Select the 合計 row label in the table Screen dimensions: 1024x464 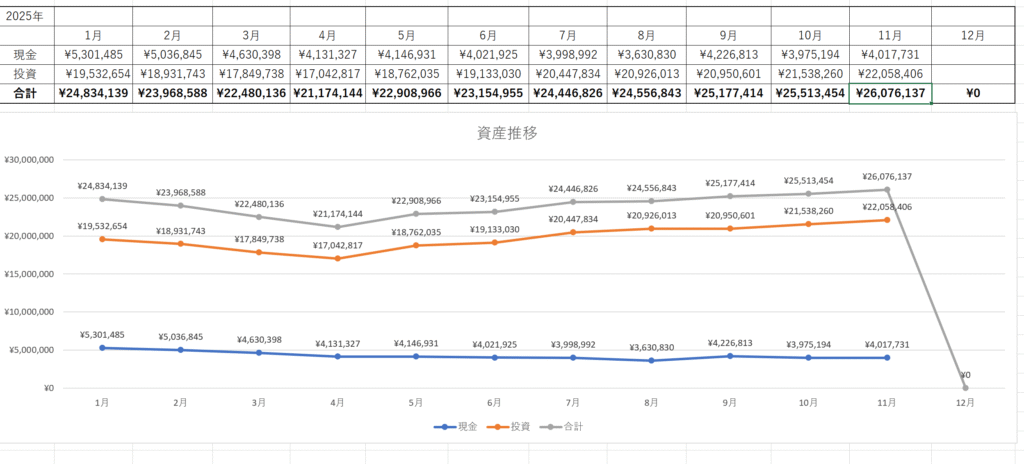click(27, 93)
